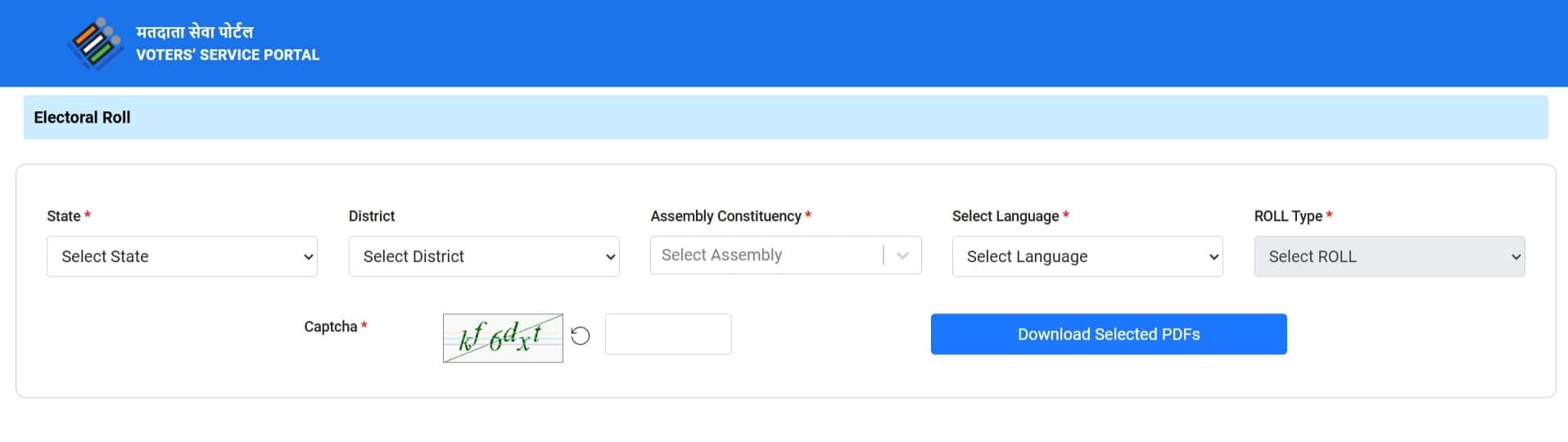Screen dimensions: 1568x442
Task: Click the District field label
Action: click(372, 216)
